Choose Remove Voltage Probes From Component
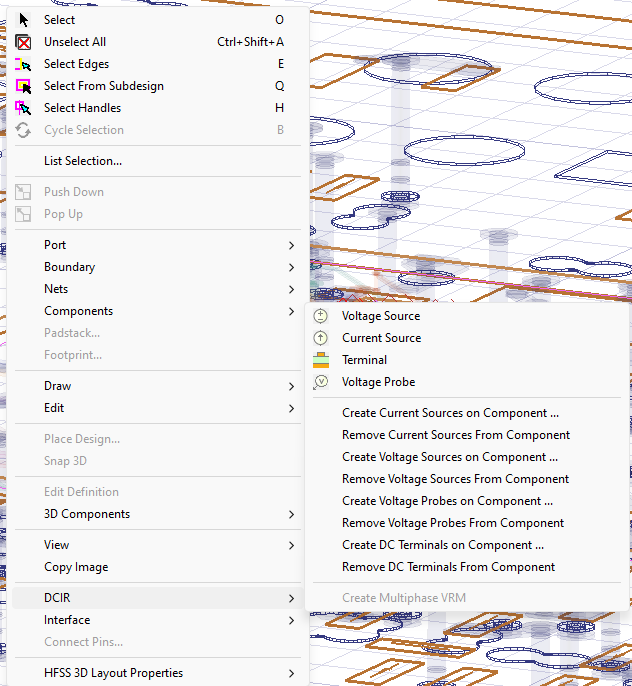The image size is (632, 686). (467, 523)
